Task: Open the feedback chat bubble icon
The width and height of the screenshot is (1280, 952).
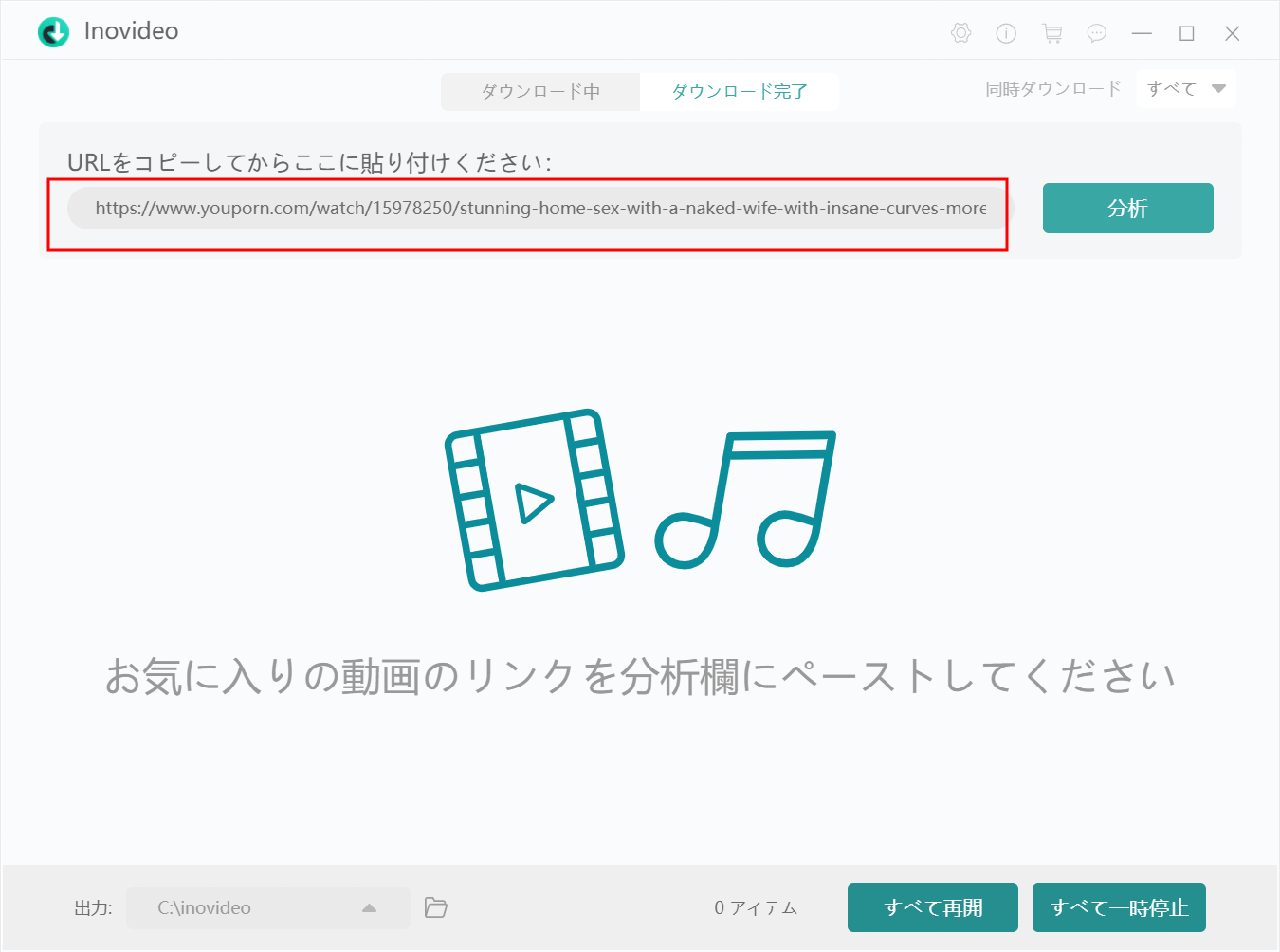Action: (1097, 33)
